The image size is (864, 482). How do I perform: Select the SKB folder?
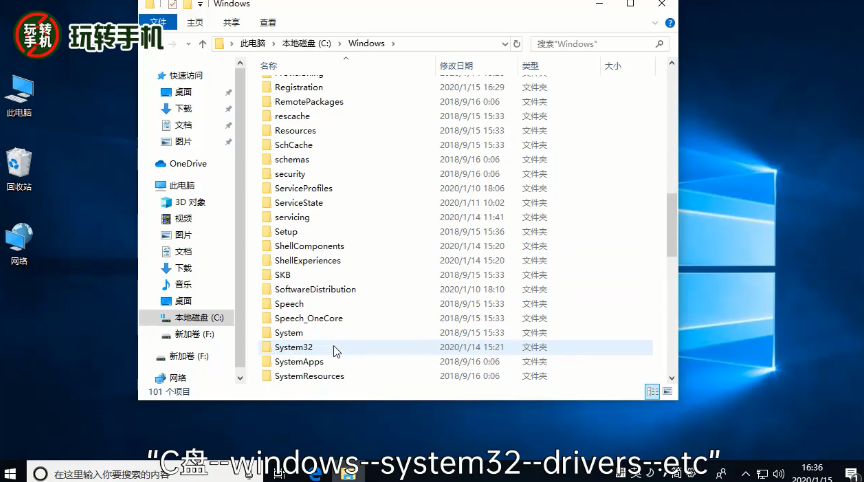point(282,275)
